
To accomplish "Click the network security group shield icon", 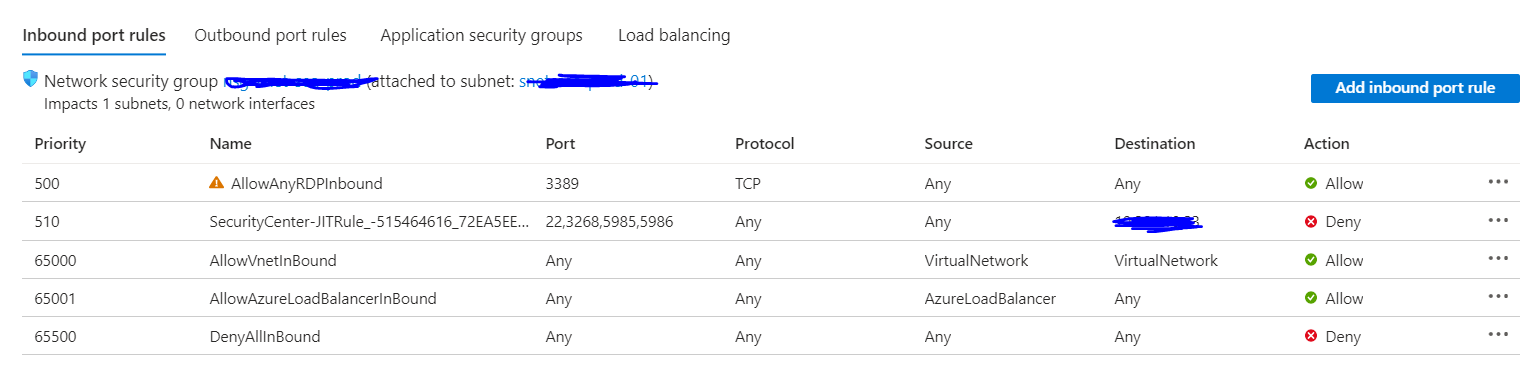I will (x=30, y=79).
